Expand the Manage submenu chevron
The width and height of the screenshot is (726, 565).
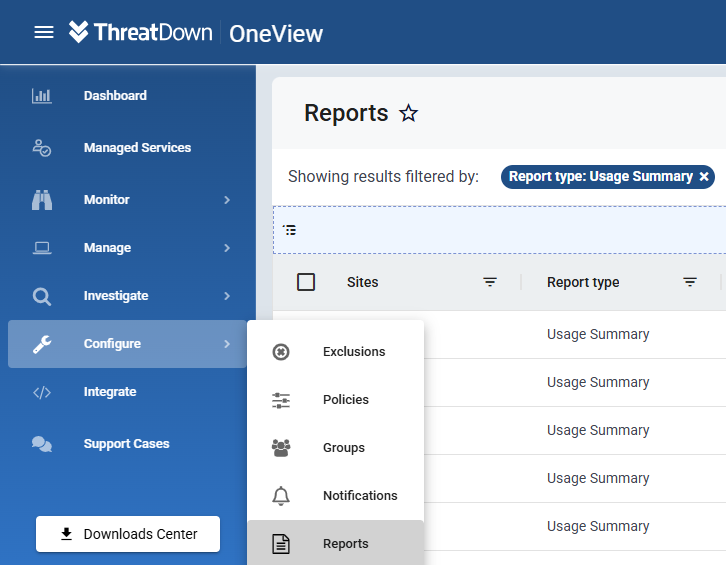pos(227,248)
